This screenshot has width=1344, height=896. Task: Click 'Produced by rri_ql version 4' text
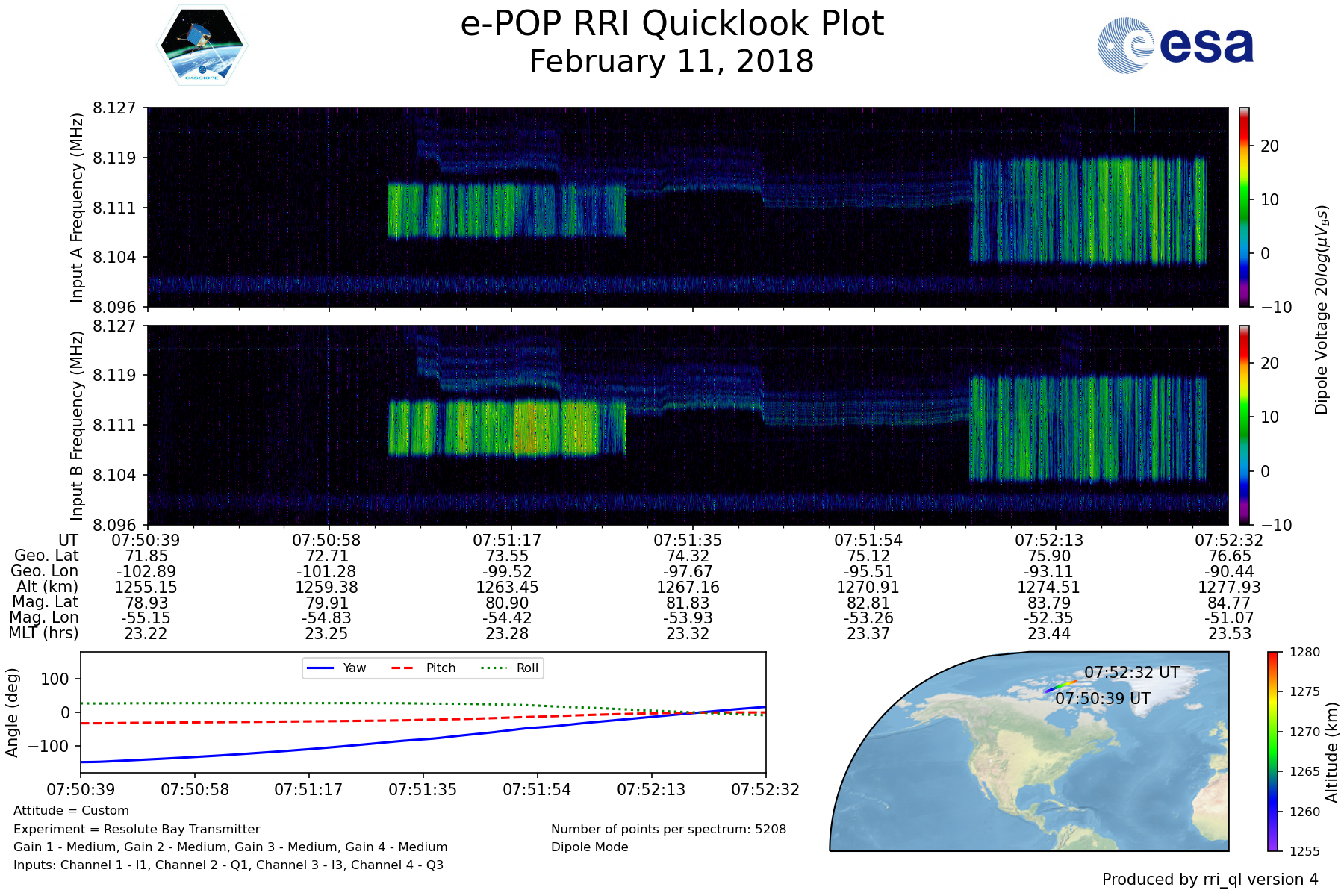click(1210, 880)
